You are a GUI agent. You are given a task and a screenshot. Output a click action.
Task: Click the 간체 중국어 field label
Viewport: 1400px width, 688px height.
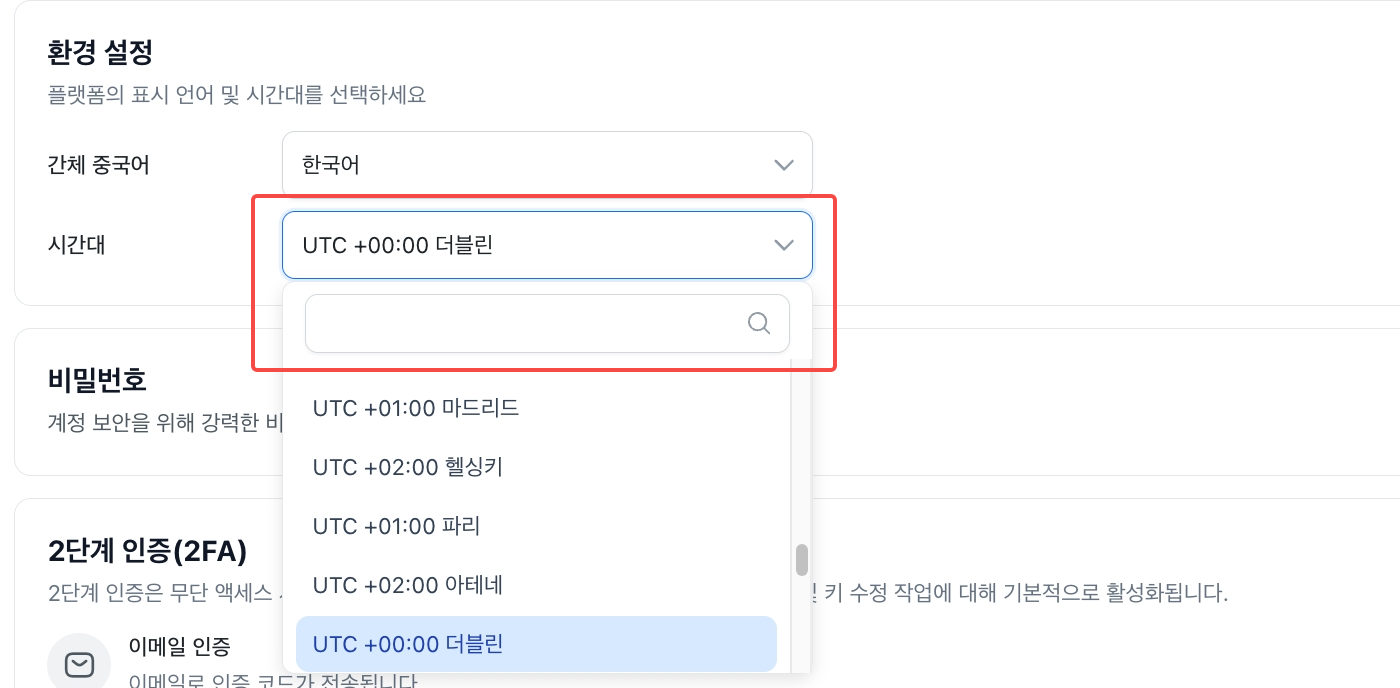pyautogui.click(x=98, y=165)
